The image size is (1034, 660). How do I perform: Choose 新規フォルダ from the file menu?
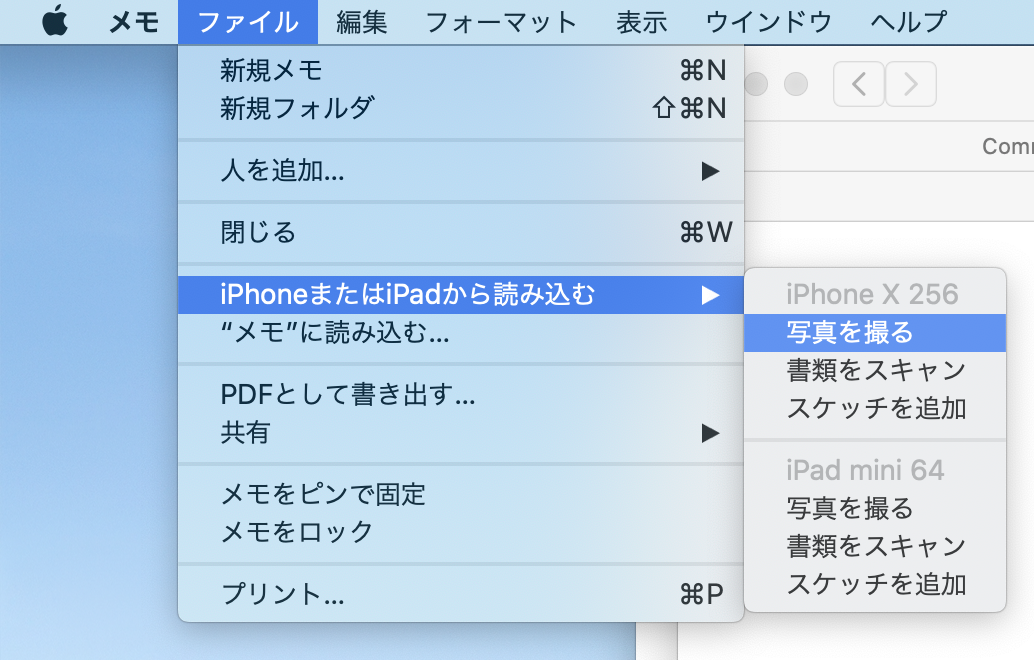coord(461,108)
